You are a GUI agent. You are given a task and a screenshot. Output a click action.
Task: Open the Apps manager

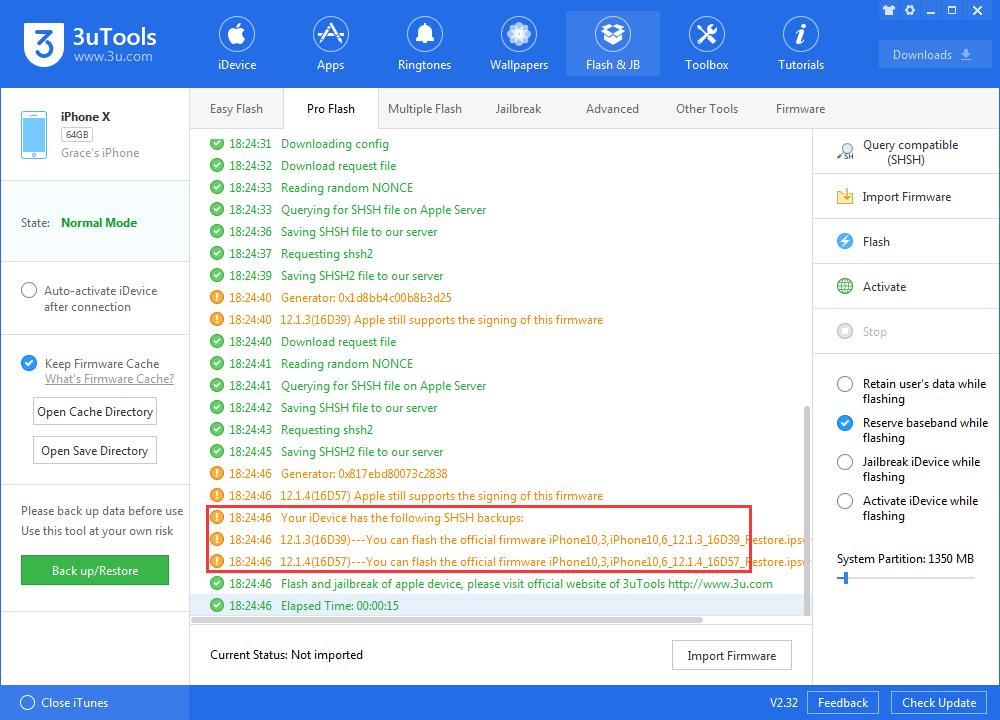click(330, 42)
